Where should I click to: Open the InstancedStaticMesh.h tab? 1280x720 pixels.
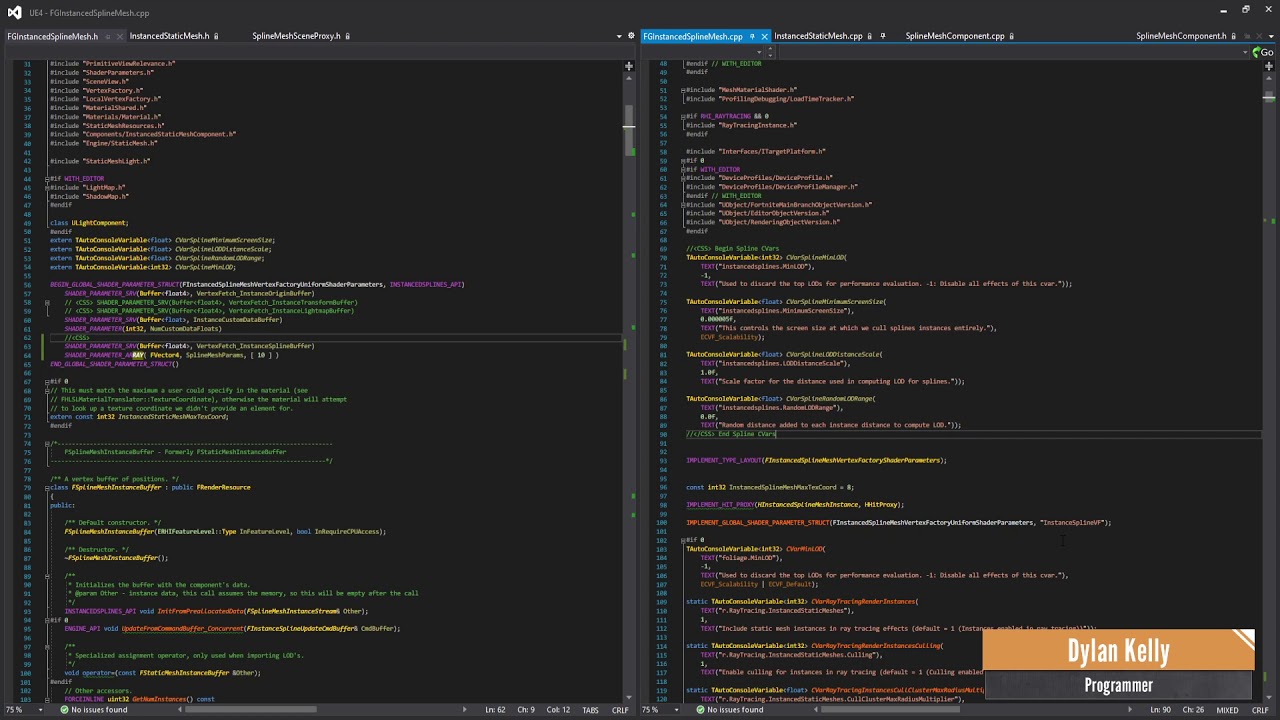point(169,36)
